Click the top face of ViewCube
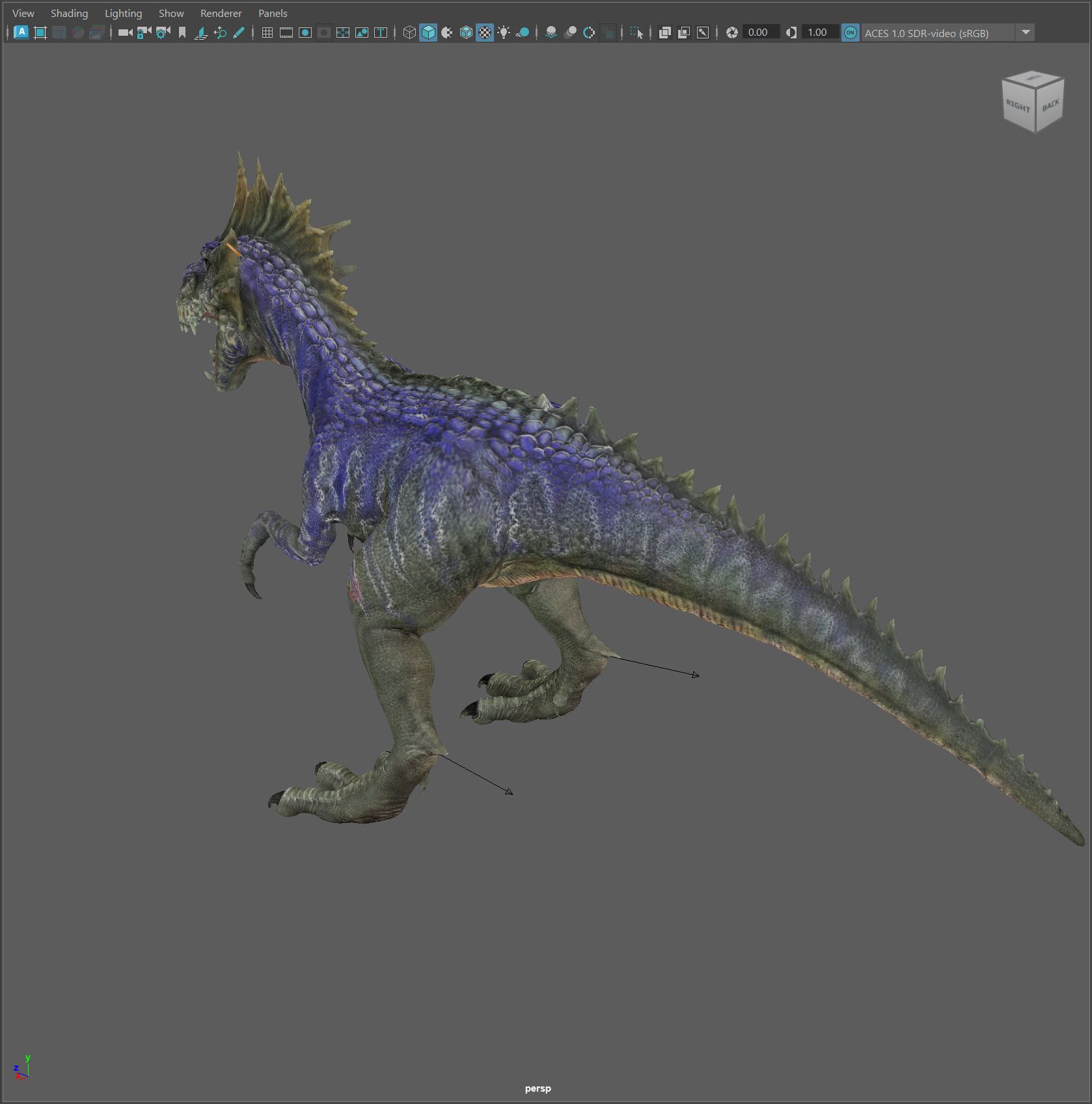This screenshot has height=1104, width=1092. (x=1033, y=79)
